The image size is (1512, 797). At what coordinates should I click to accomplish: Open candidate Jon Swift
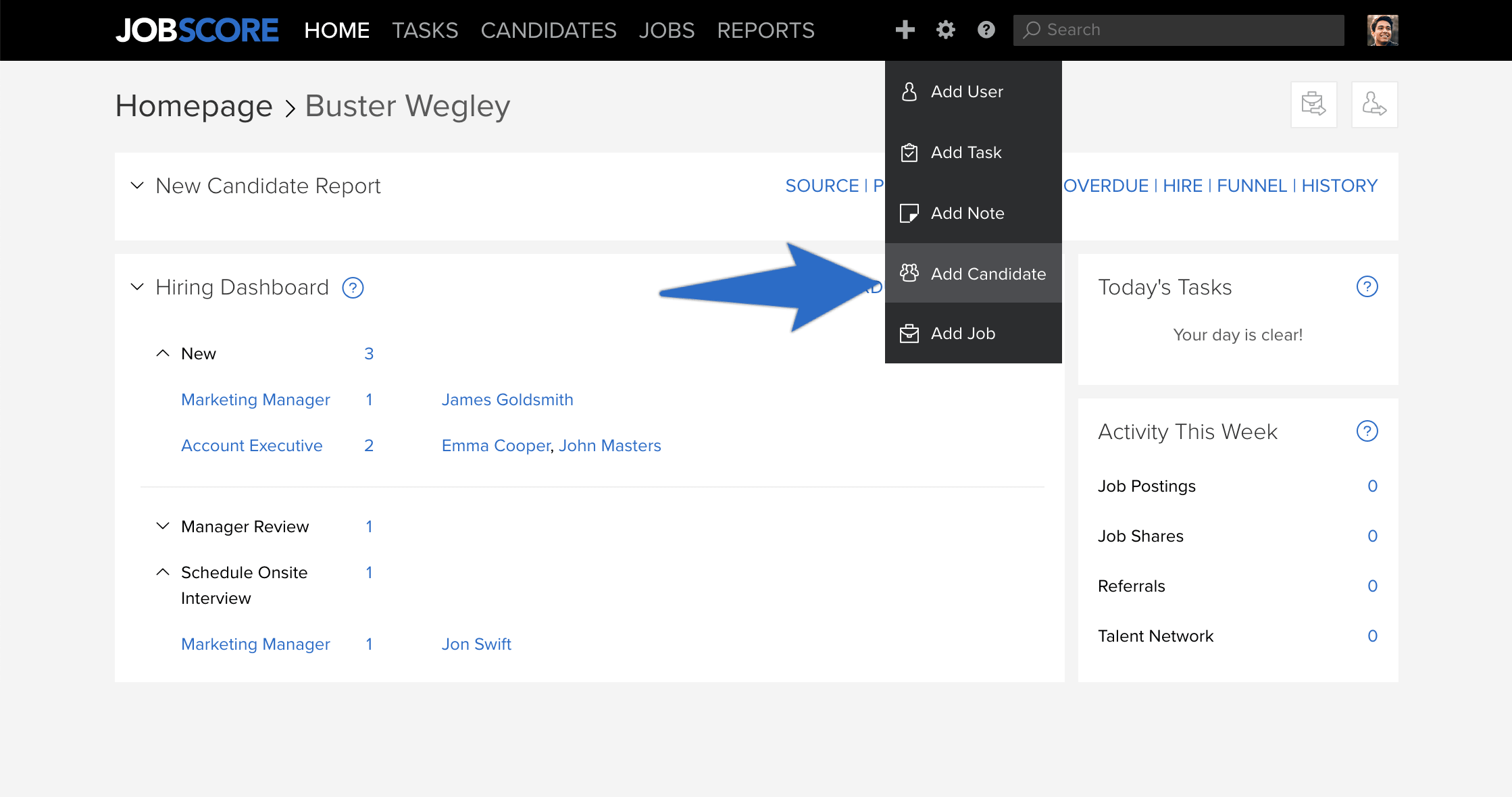[476, 644]
